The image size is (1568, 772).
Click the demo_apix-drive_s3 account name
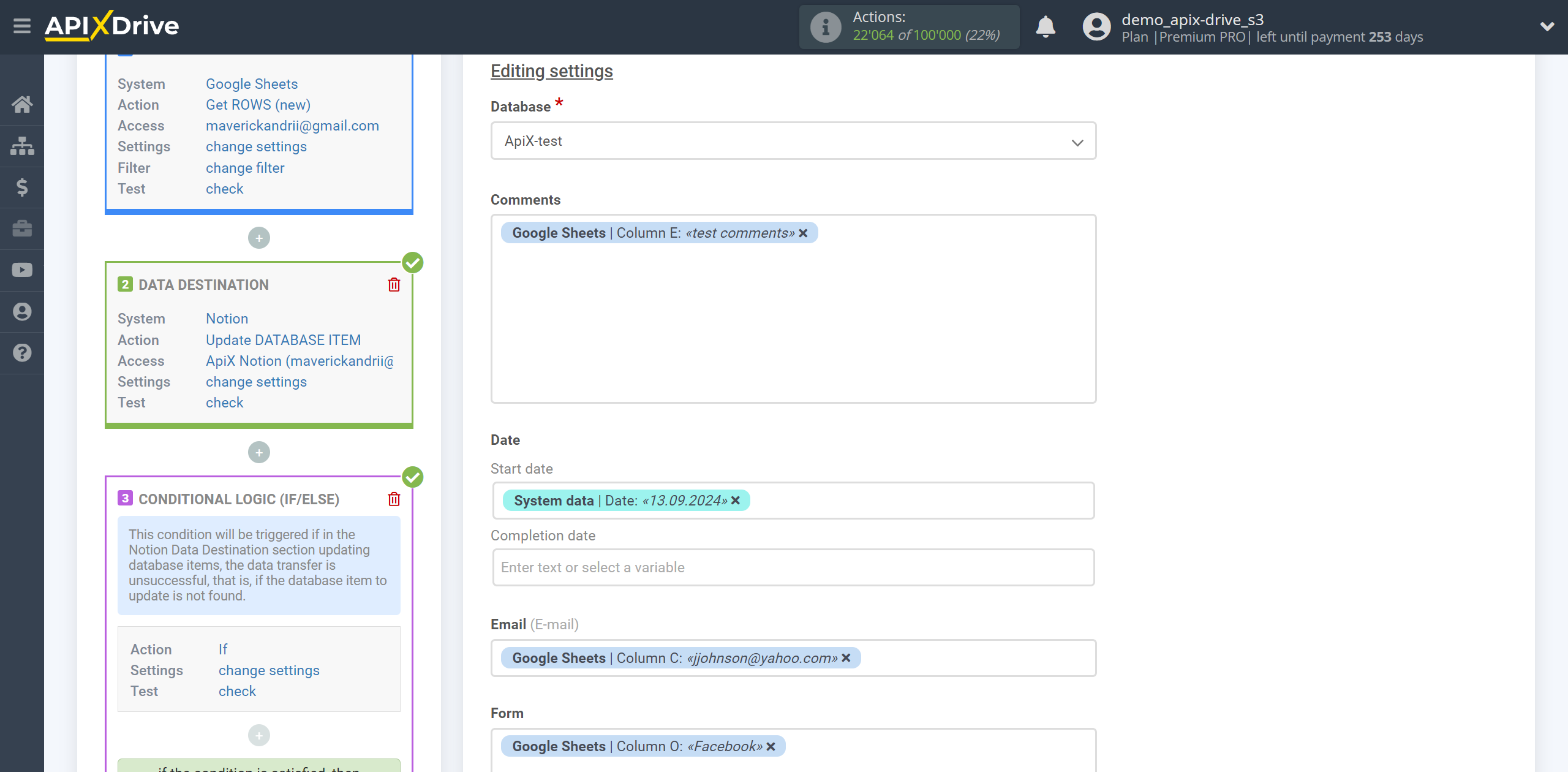[x=1193, y=20]
